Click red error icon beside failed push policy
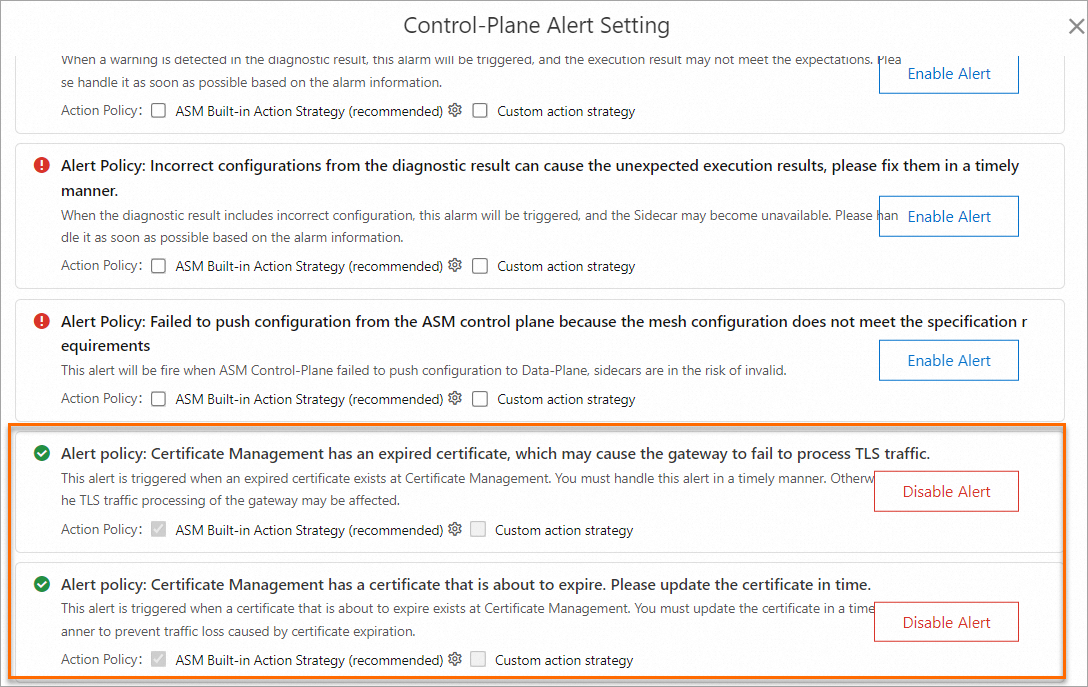This screenshot has width=1088, height=687. tap(42, 321)
